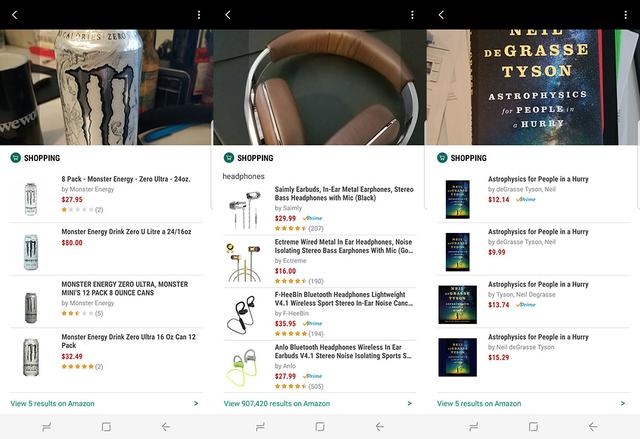Tap captured Monster can photo
640x439 pixels.
(106, 87)
